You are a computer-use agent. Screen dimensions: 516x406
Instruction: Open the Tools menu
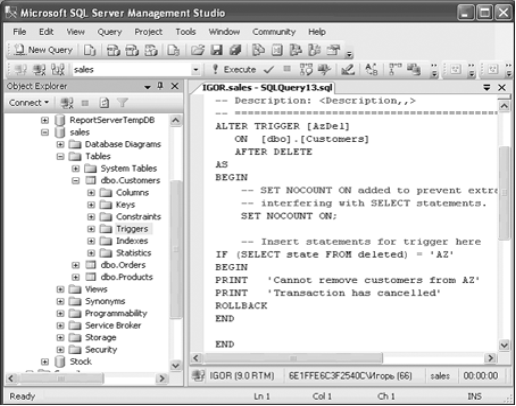click(186, 32)
